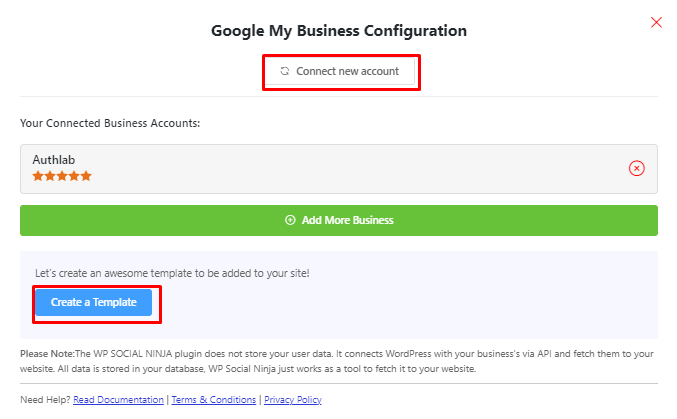Select the Authlab business name
This screenshot has width=677, height=419.
(54, 159)
